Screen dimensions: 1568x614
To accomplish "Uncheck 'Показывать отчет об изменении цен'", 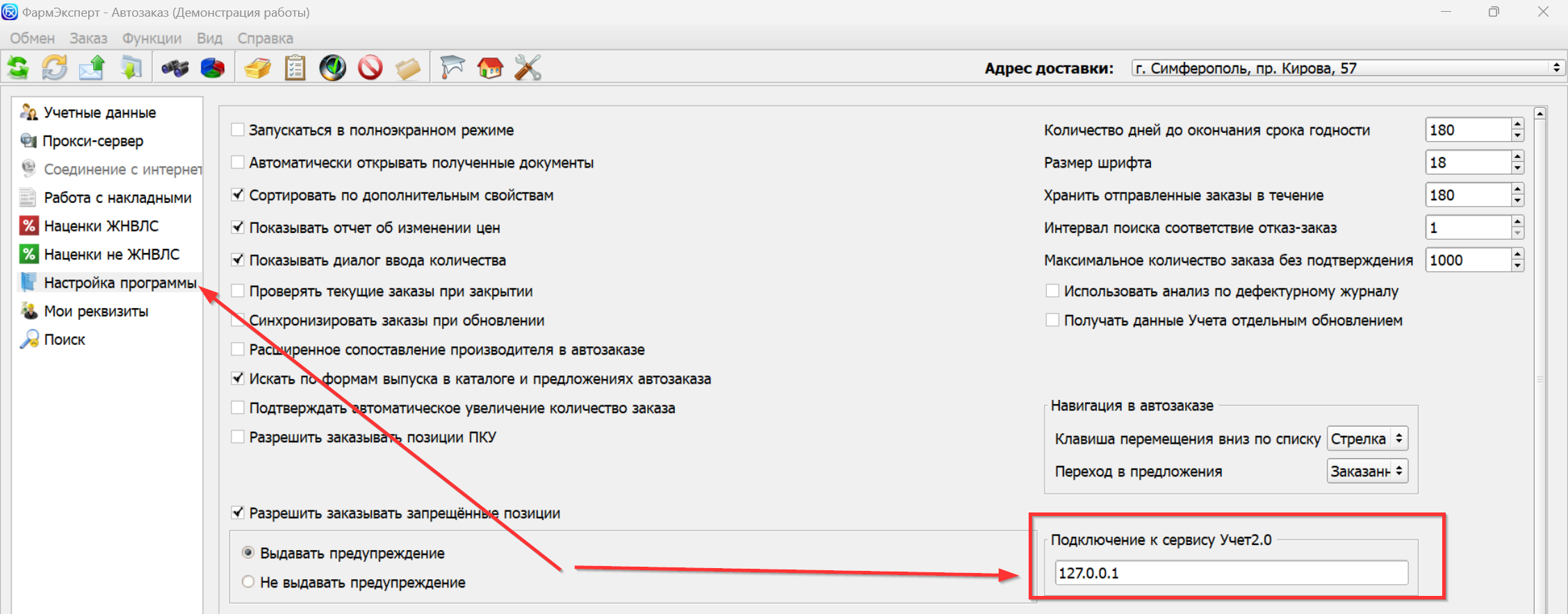I will coord(238,228).
